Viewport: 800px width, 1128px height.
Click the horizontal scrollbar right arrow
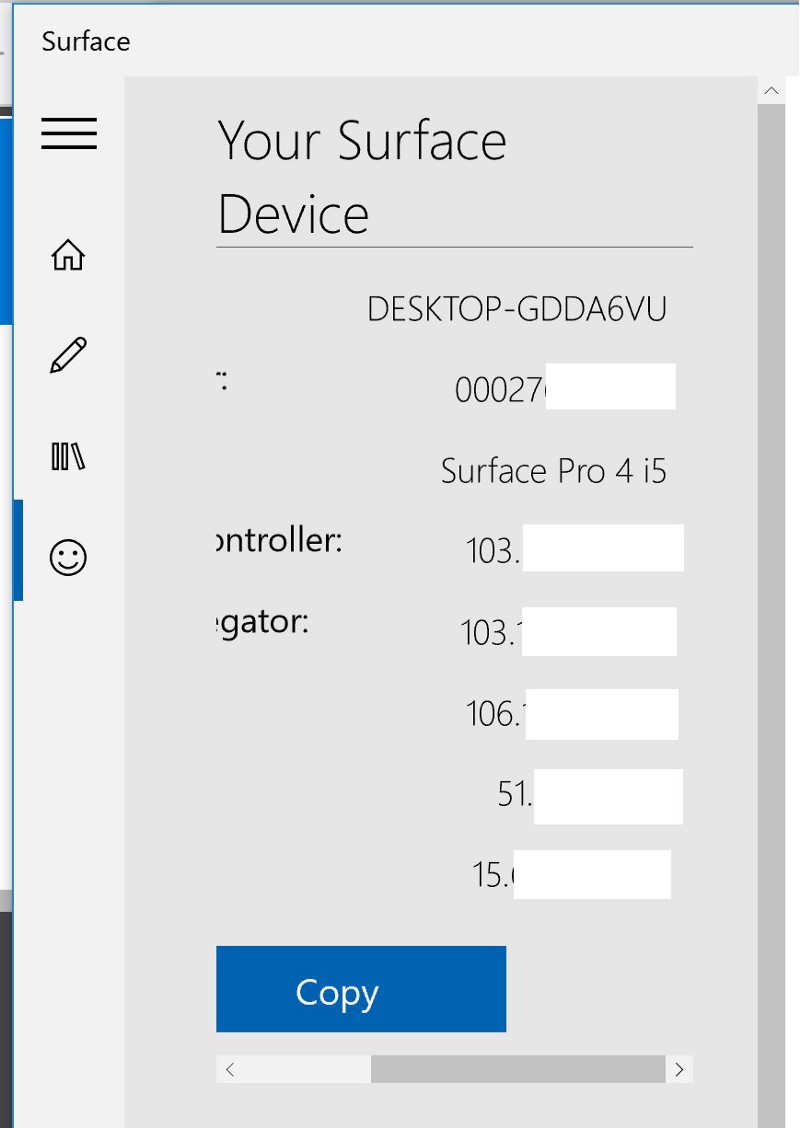coord(679,1070)
